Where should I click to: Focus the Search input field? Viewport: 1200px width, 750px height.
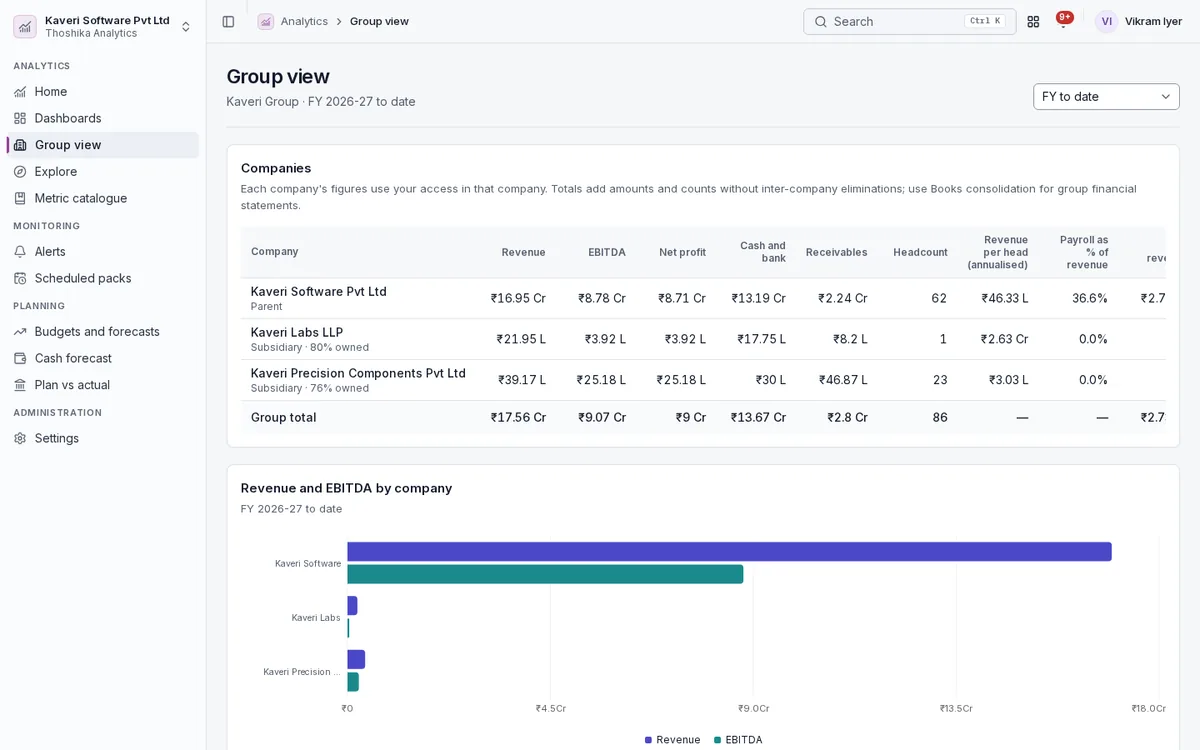(x=910, y=21)
